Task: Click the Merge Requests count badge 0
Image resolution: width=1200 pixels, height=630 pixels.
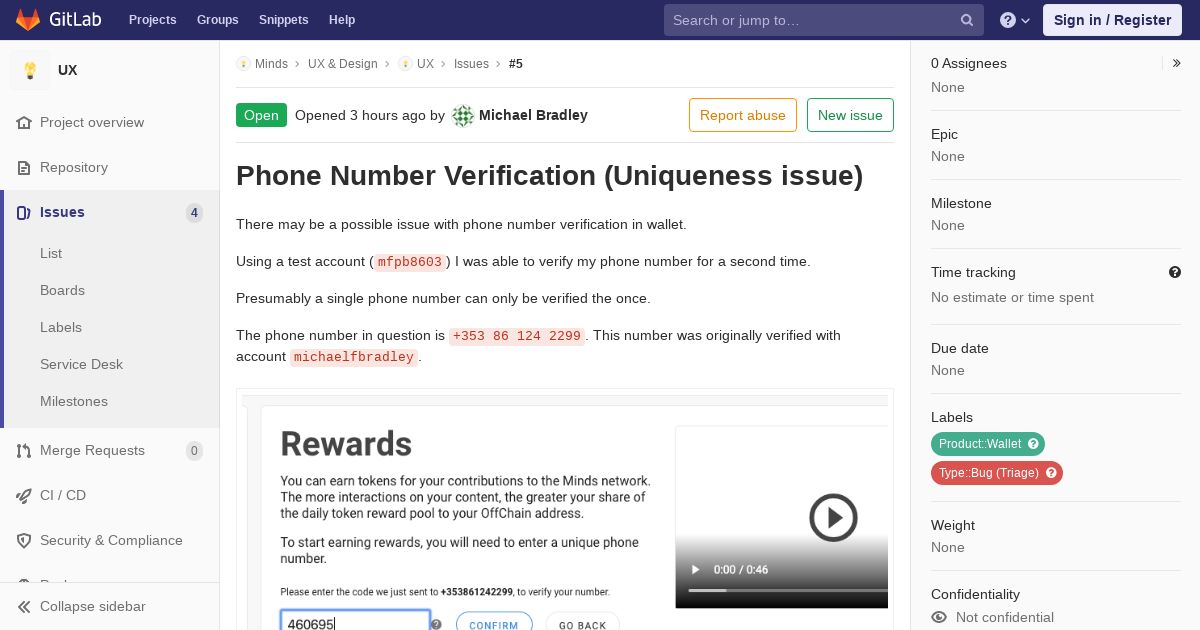Action: click(x=194, y=451)
